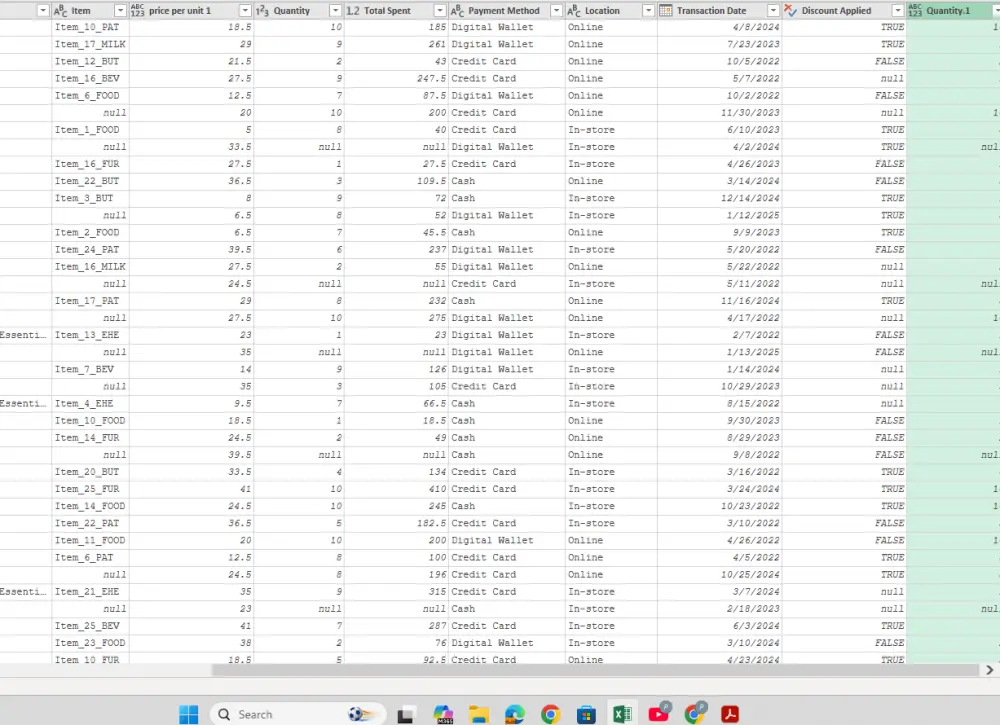1000x725 pixels.
Task: Click the true/false type icon for Discount Applied
Action: pyautogui.click(x=791, y=10)
